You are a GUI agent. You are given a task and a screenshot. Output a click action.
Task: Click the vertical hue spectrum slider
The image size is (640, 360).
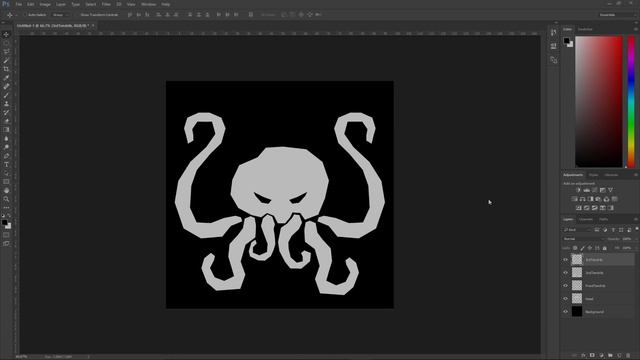coord(631,102)
